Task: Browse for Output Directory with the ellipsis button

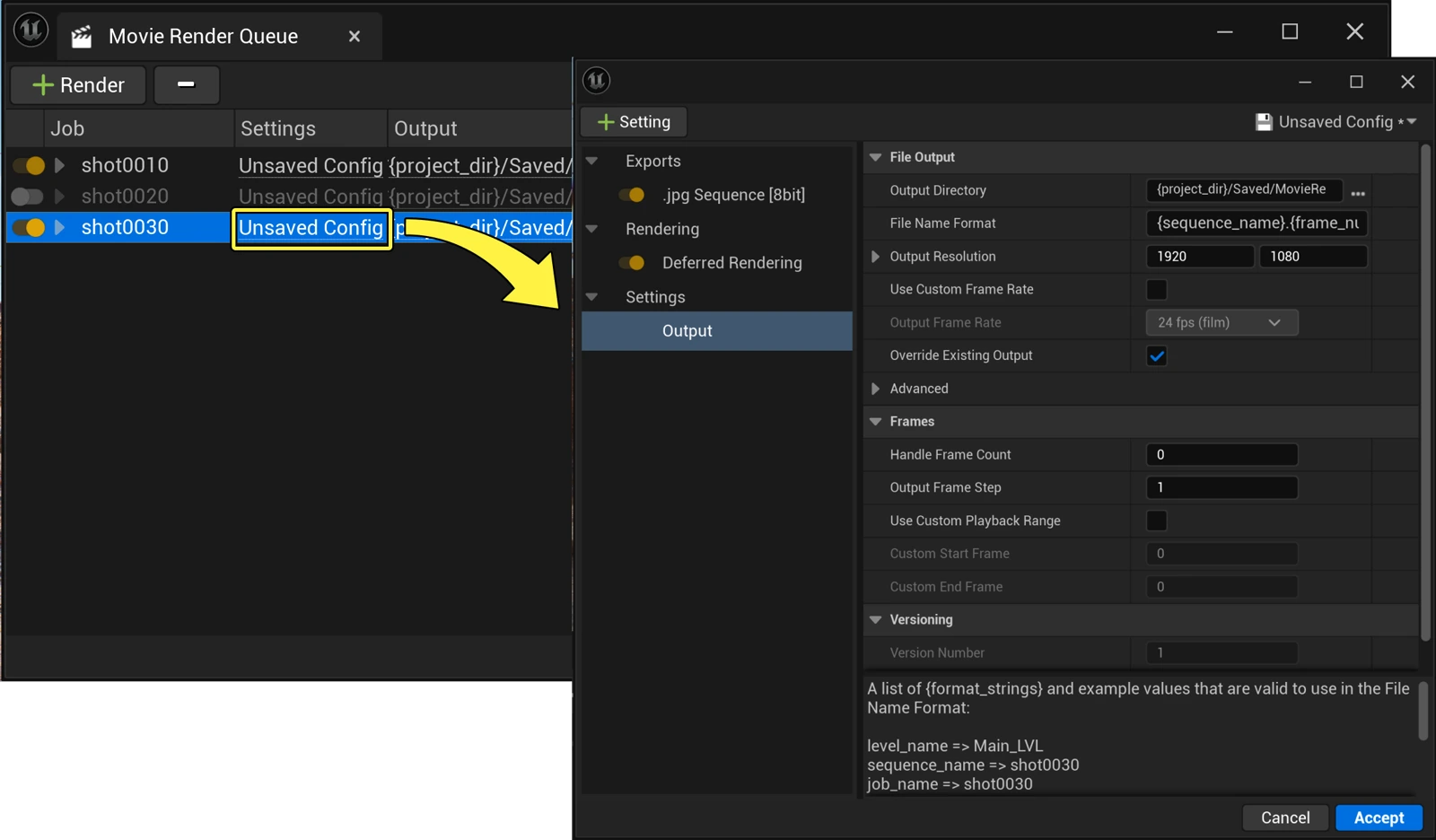Action: [1358, 193]
